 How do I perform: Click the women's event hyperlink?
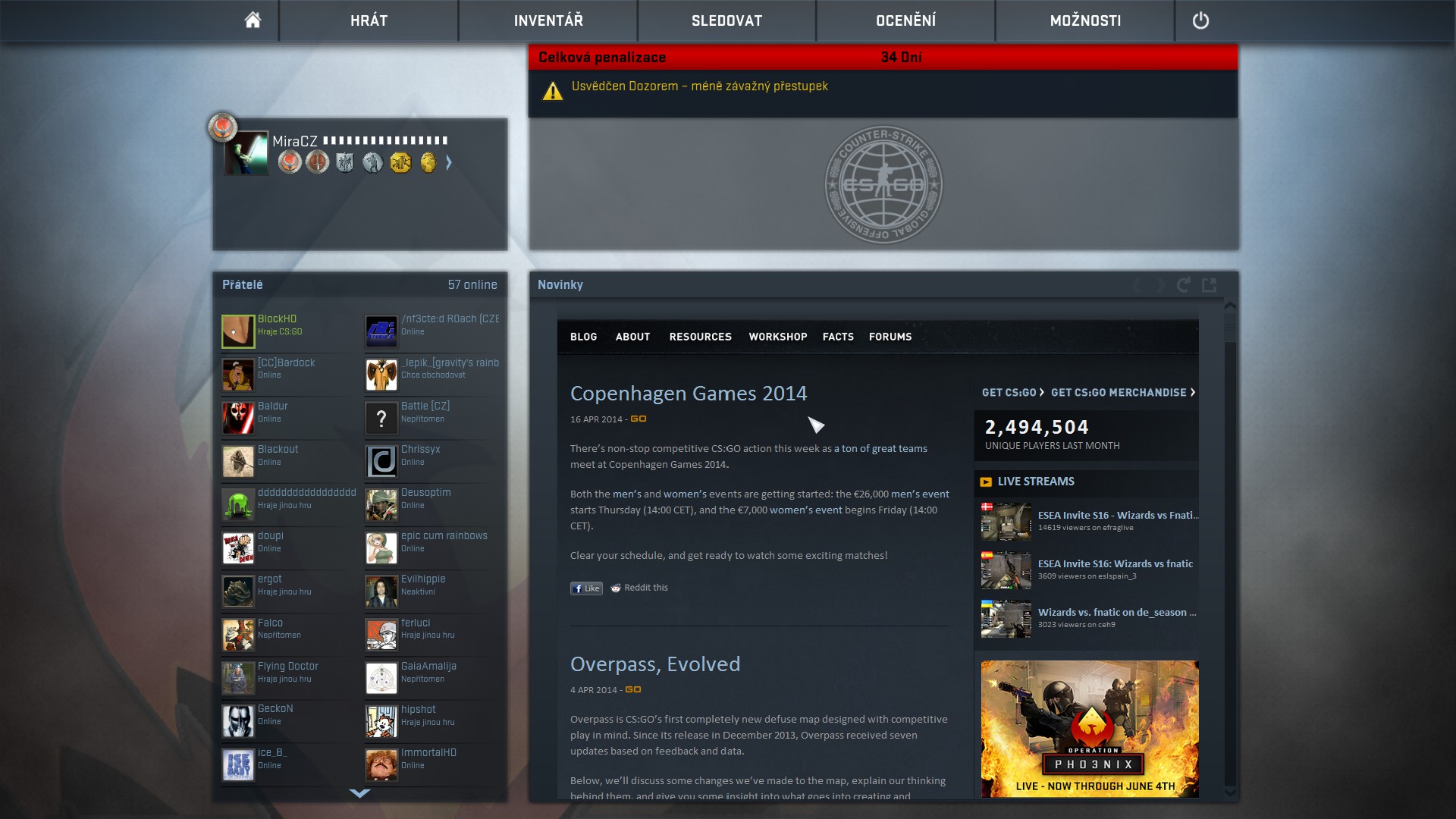(x=805, y=510)
